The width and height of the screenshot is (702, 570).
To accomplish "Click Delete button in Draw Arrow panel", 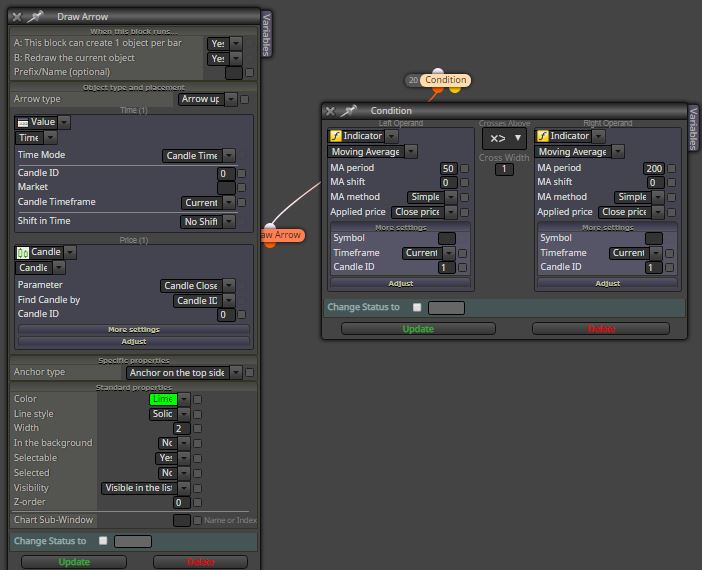I will [x=200, y=561].
